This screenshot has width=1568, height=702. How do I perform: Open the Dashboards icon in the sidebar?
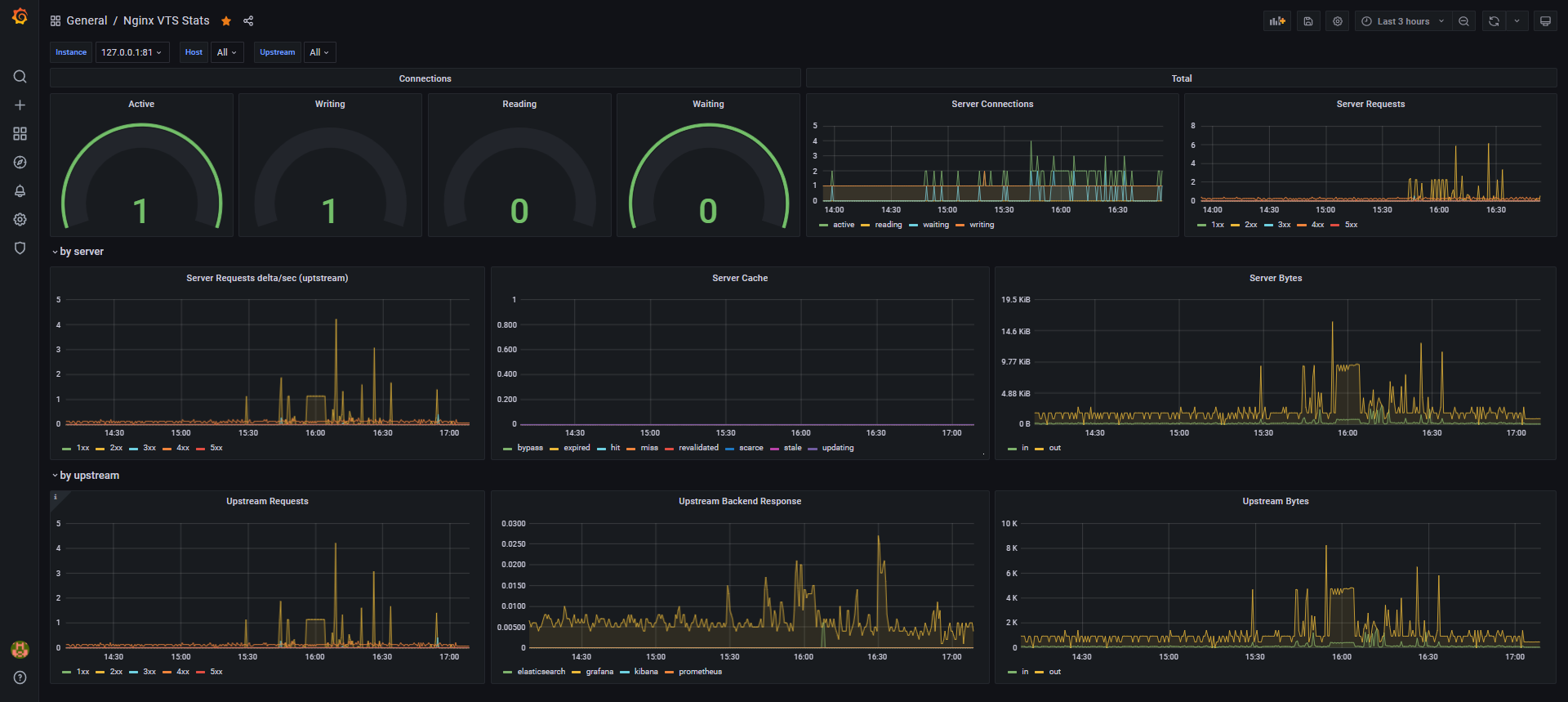(20, 134)
